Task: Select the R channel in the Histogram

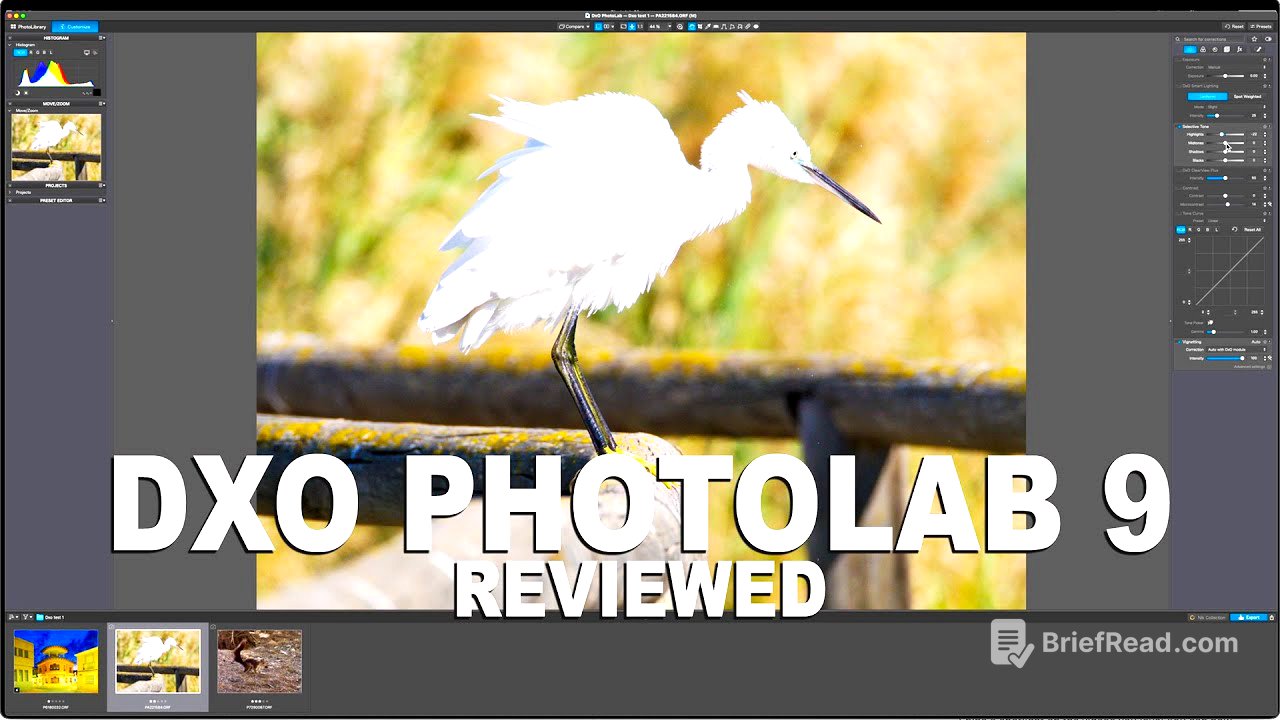Action: pos(31,52)
